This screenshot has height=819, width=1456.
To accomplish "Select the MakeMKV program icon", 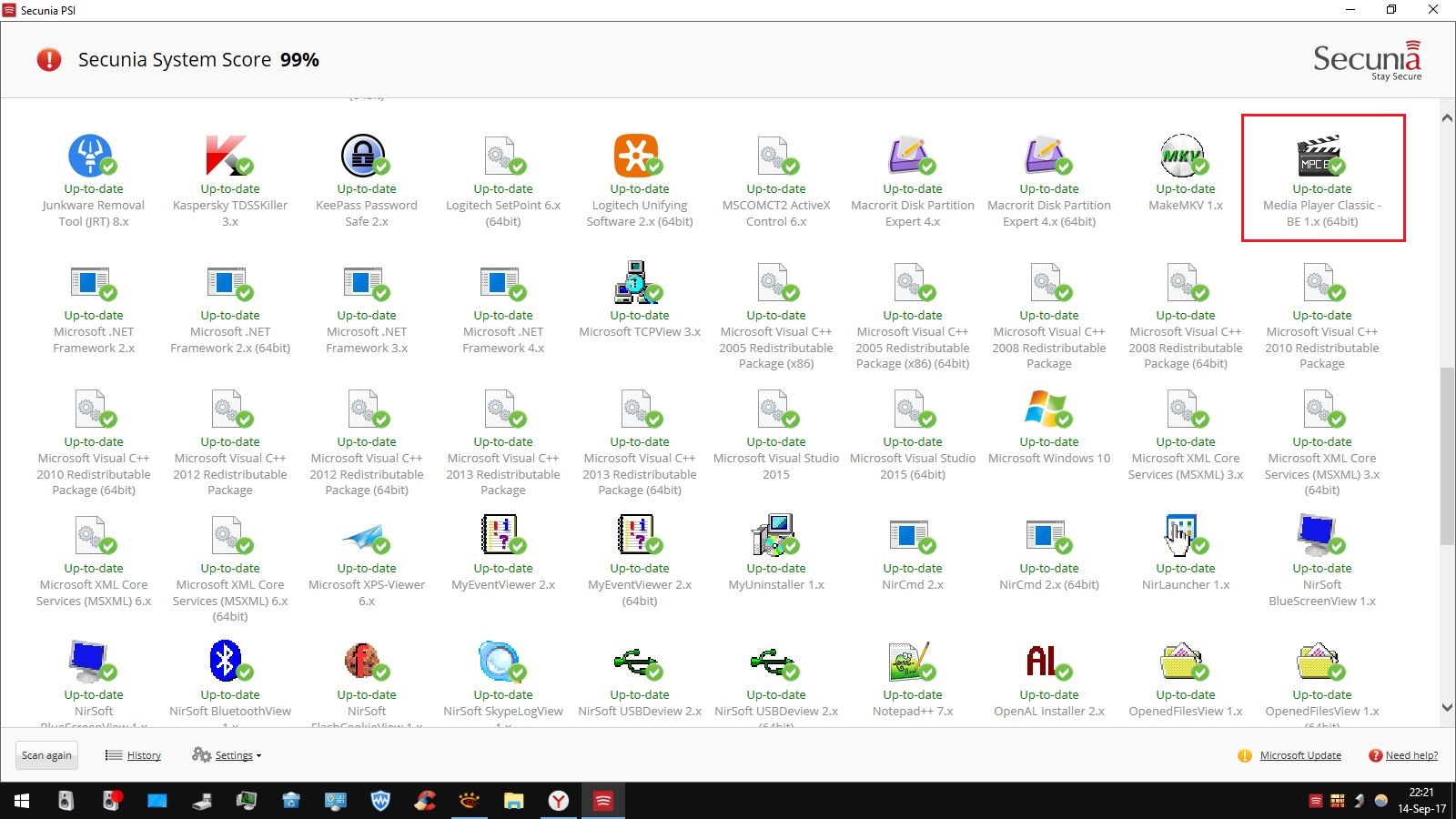I will tap(1182, 155).
